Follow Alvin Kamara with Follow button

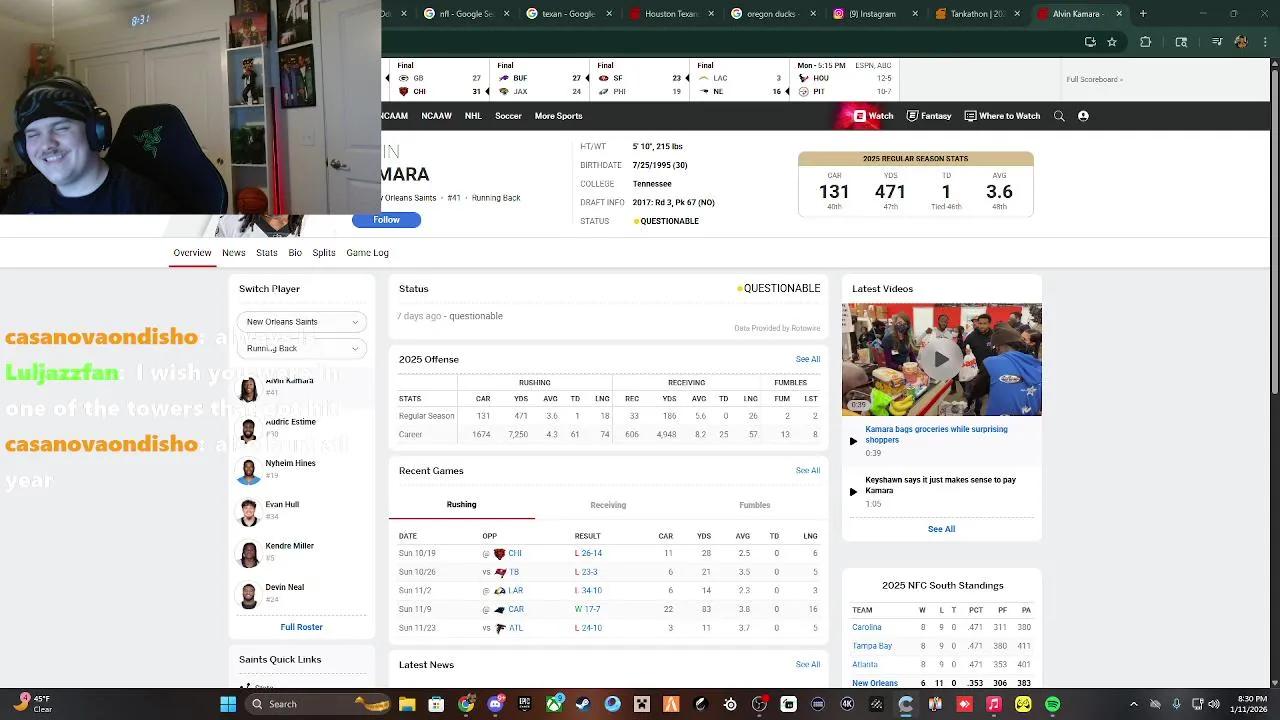point(386,220)
